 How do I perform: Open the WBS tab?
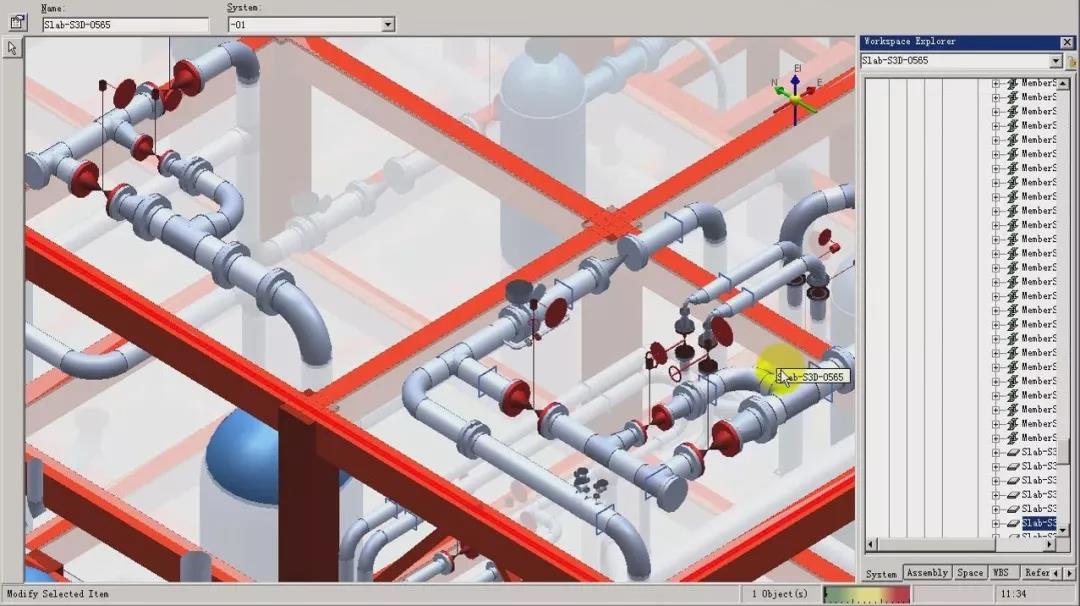tap(1000, 573)
